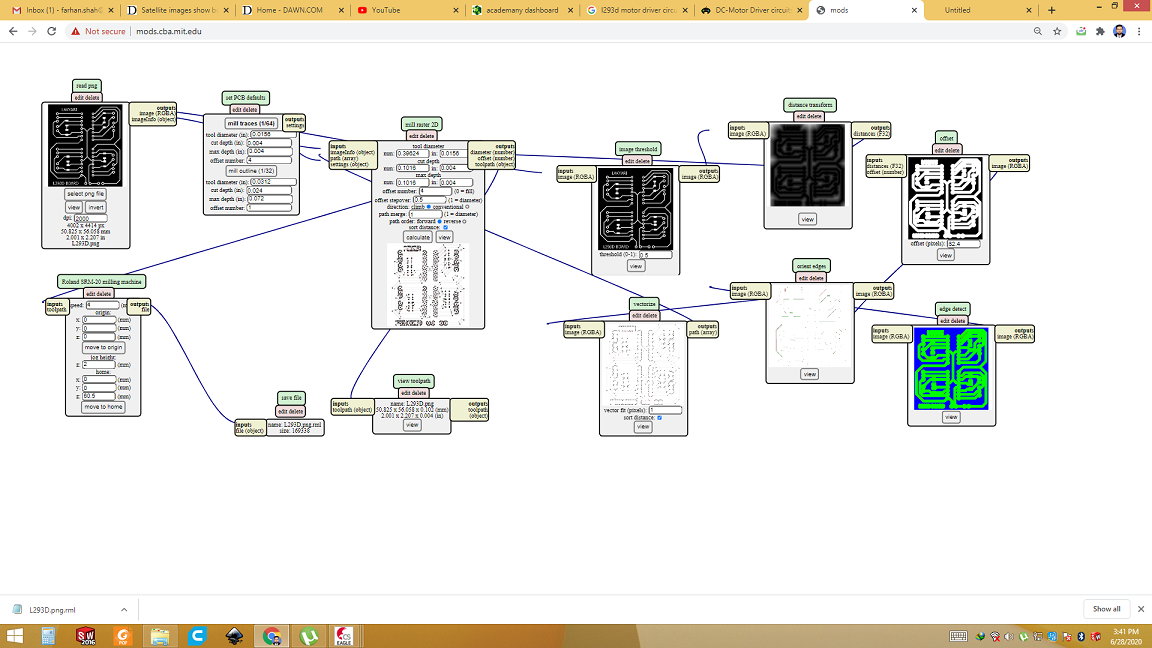This screenshot has height=648, width=1152.
Task: Bookmark this page with star icon
Action: click(x=1057, y=32)
